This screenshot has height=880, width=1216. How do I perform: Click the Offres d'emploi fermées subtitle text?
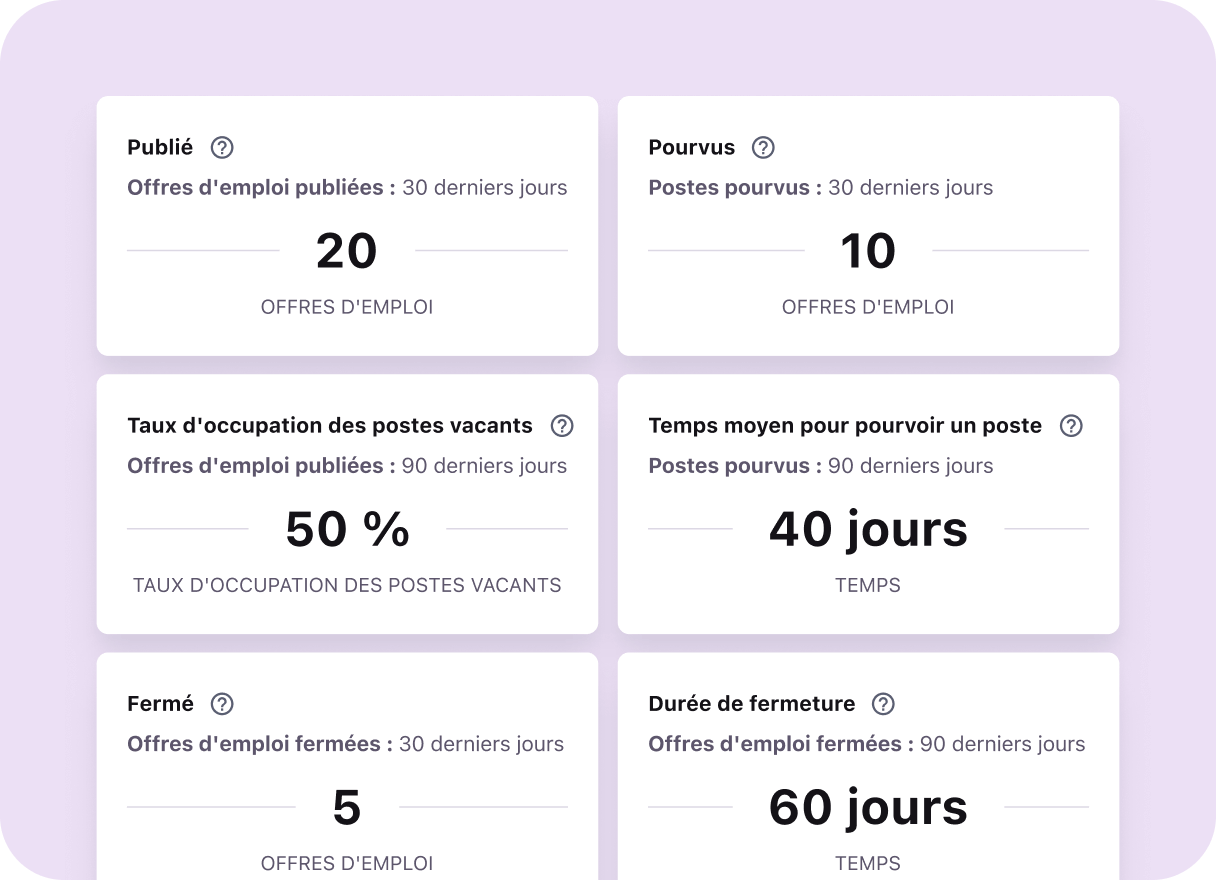259,744
